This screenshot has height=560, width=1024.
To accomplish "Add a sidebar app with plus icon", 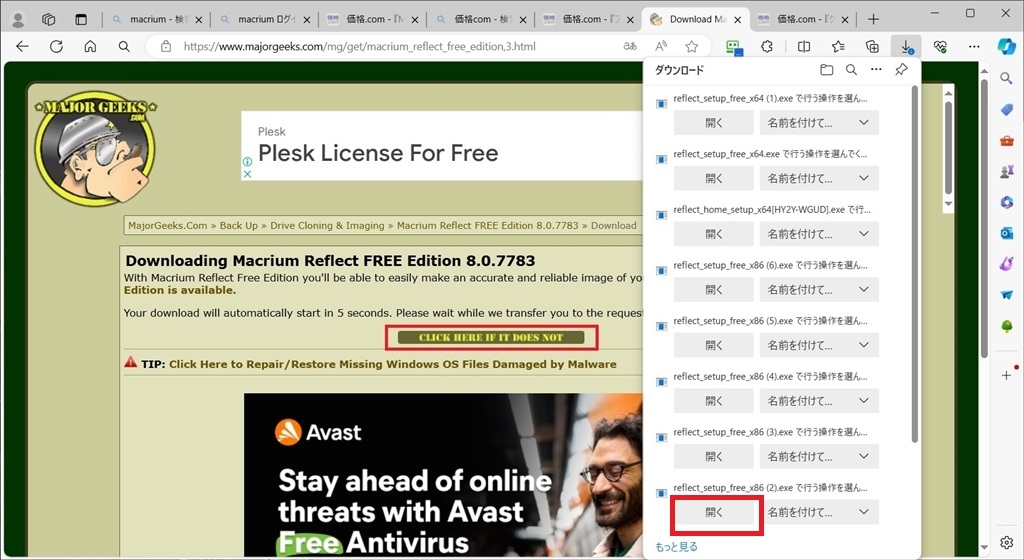I will (x=1006, y=375).
